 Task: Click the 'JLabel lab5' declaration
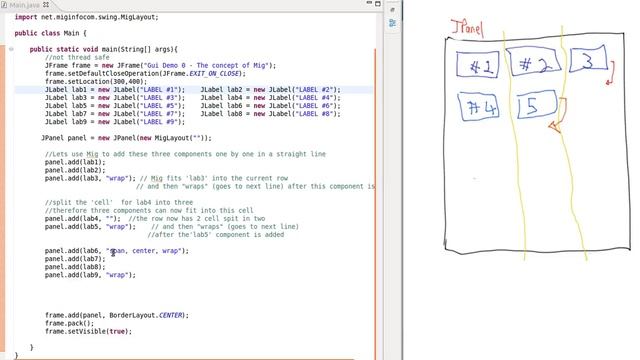pyautogui.click(x=115, y=106)
